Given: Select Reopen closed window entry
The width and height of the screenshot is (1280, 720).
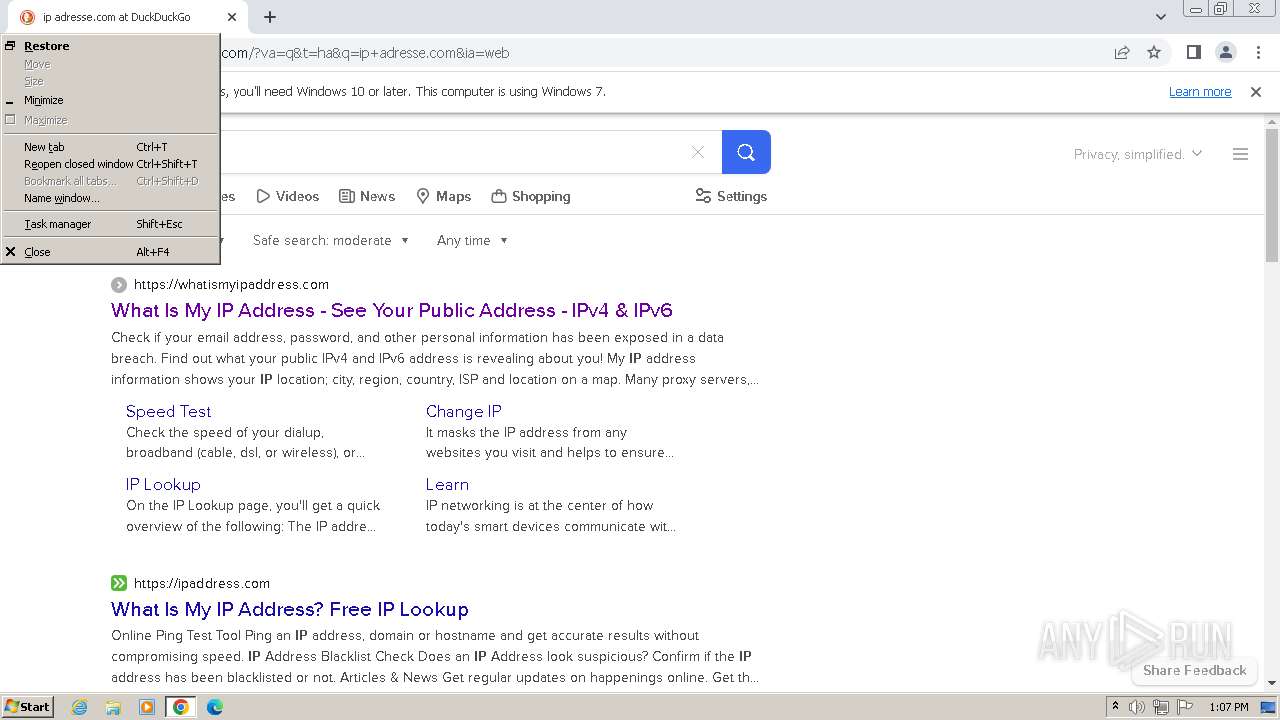Looking at the screenshot, I should [110, 164].
